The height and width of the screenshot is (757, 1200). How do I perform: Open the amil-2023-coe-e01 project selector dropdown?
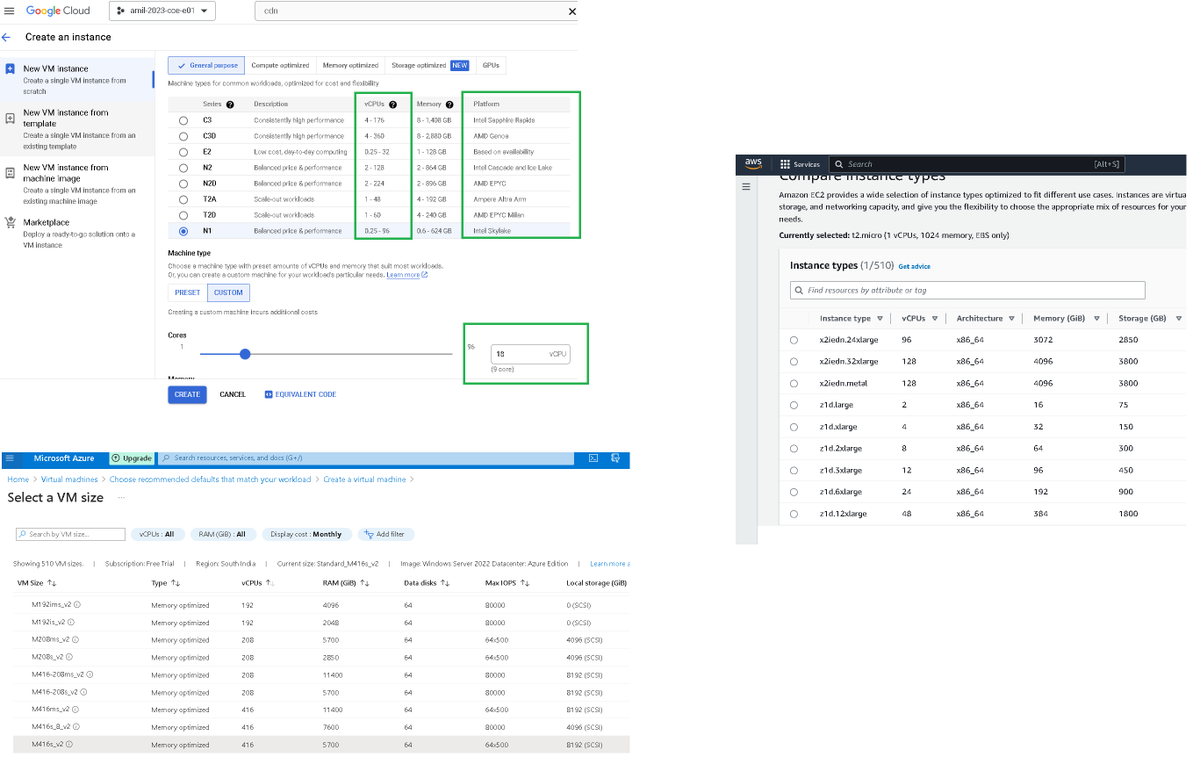click(x=160, y=11)
